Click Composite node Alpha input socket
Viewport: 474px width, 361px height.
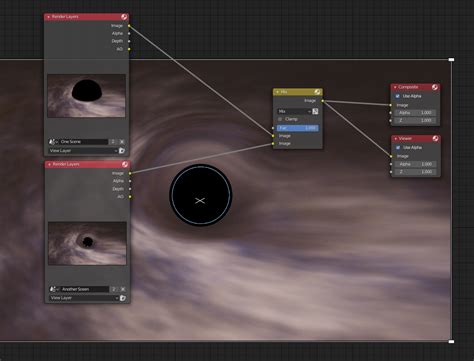(391, 113)
